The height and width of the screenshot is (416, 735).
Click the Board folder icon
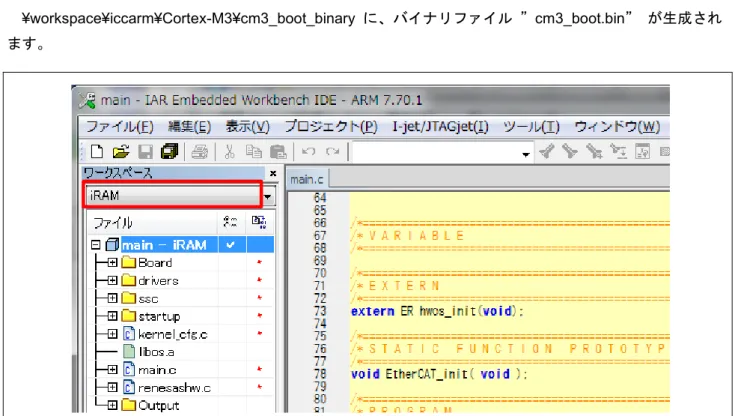pos(128,263)
